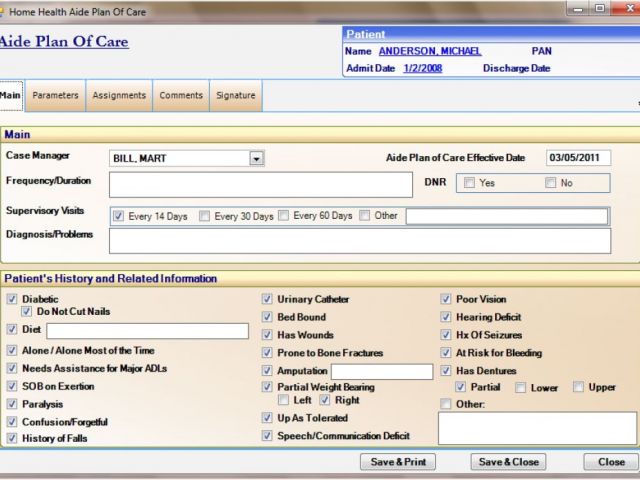Enable Every 30 Days checkbox
Viewport: 640px width, 480px height.
(x=205, y=216)
